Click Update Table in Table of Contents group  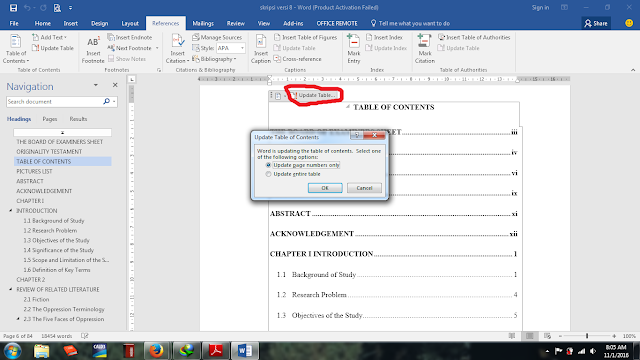pos(53,48)
